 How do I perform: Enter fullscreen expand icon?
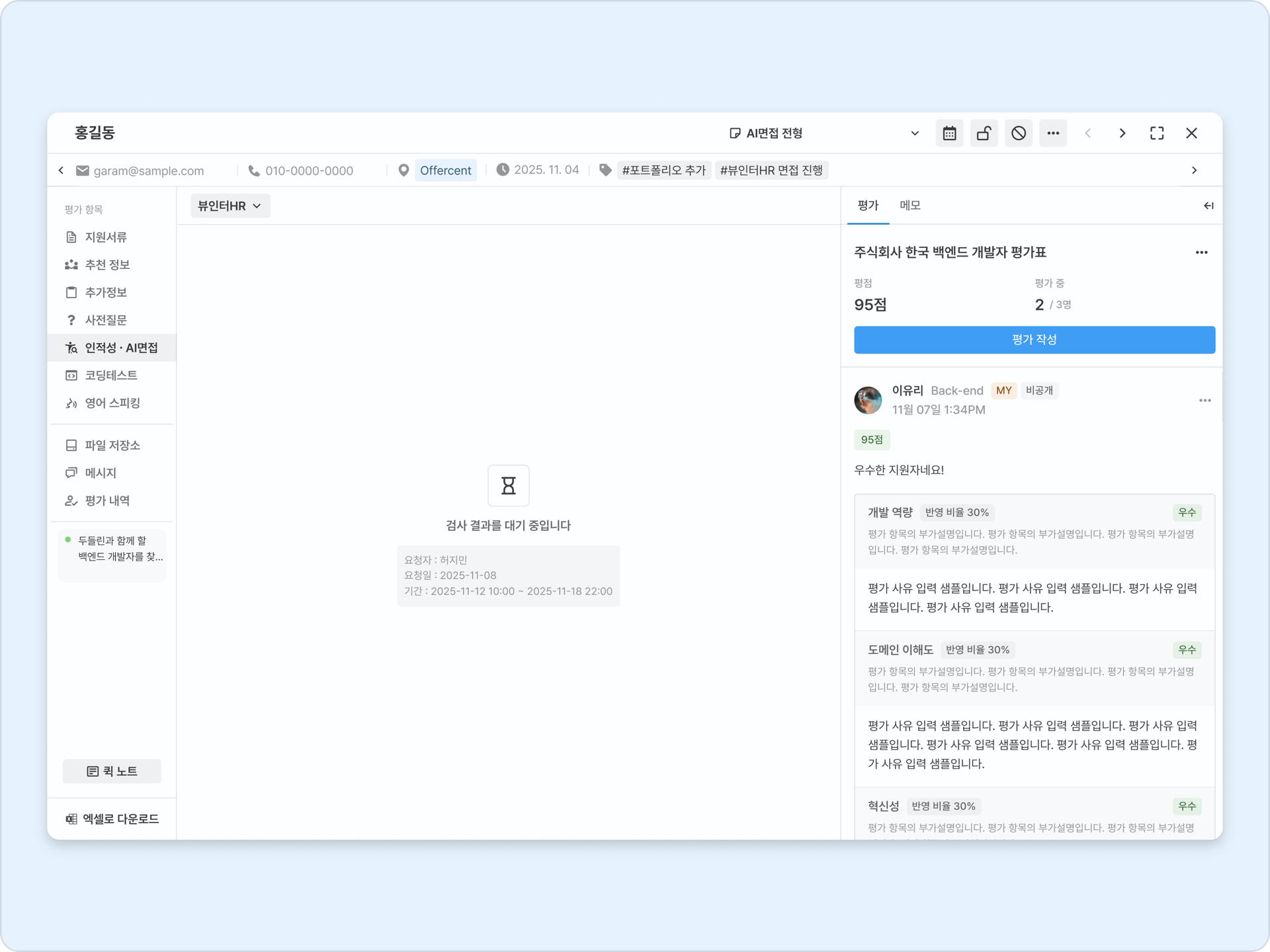point(1156,134)
